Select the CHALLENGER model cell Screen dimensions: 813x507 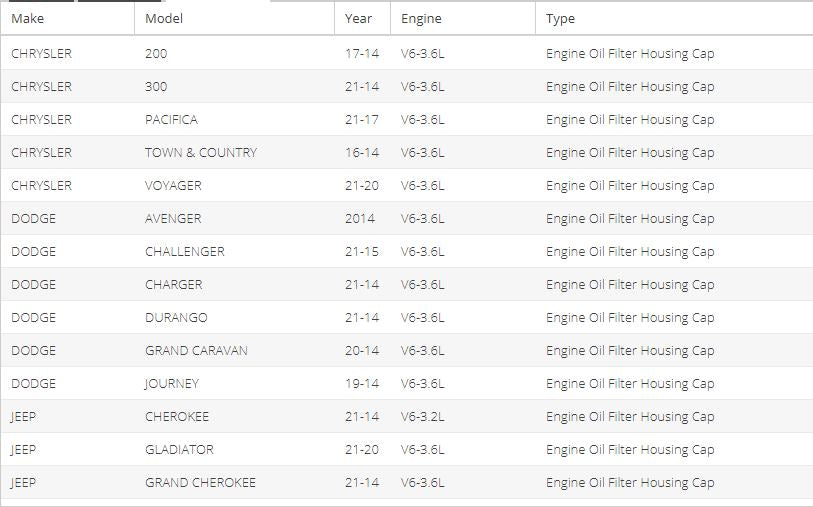pyautogui.click(x=185, y=251)
